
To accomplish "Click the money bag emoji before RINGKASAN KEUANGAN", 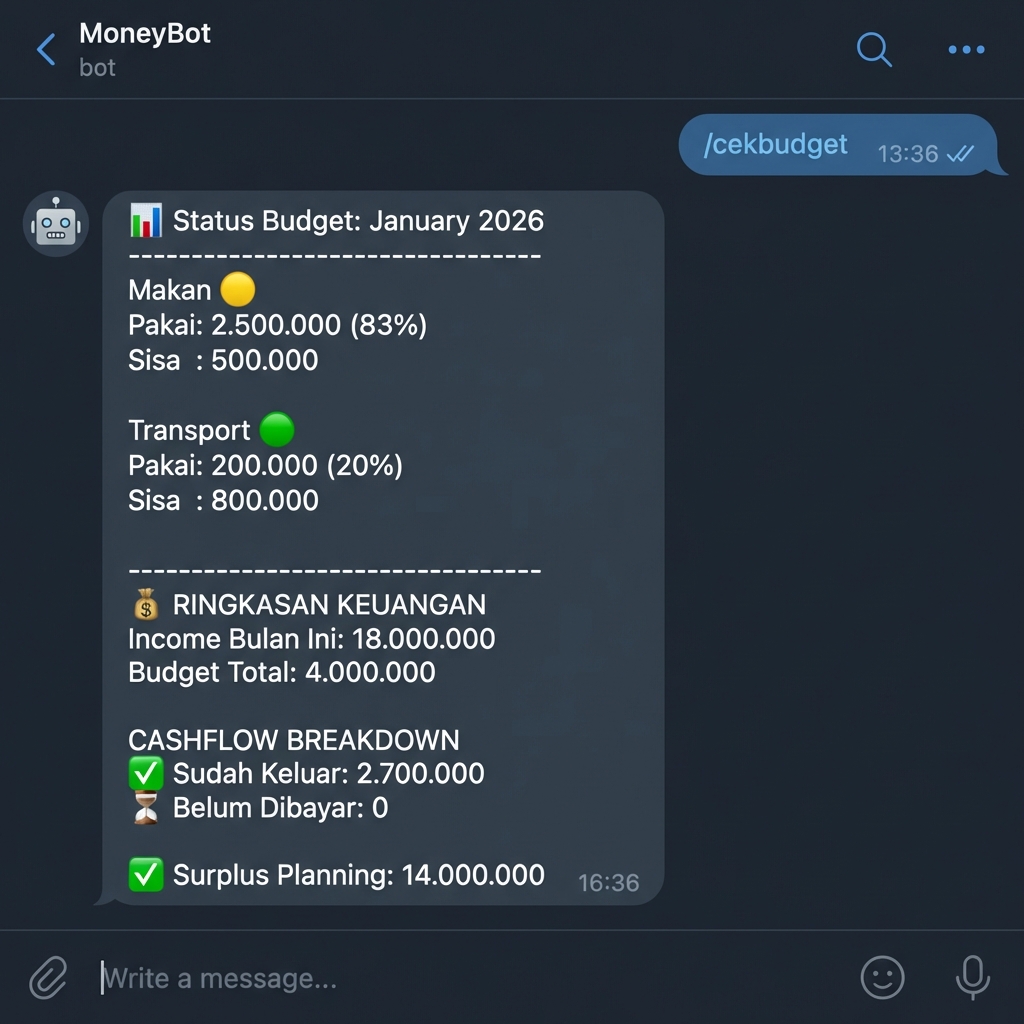I will (x=146, y=603).
